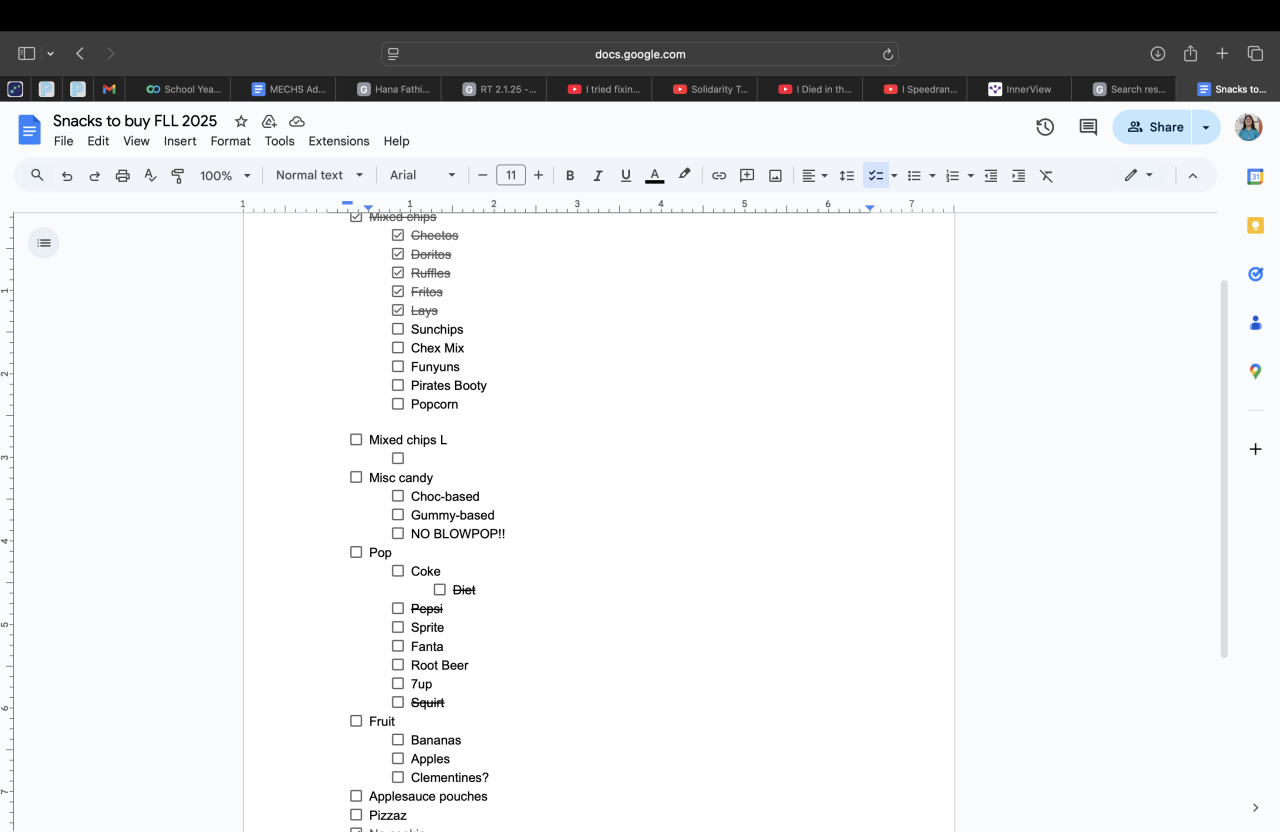This screenshot has height=832, width=1280.
Task: Open Google Keep in the side panel
Action: coord(1255,226)
